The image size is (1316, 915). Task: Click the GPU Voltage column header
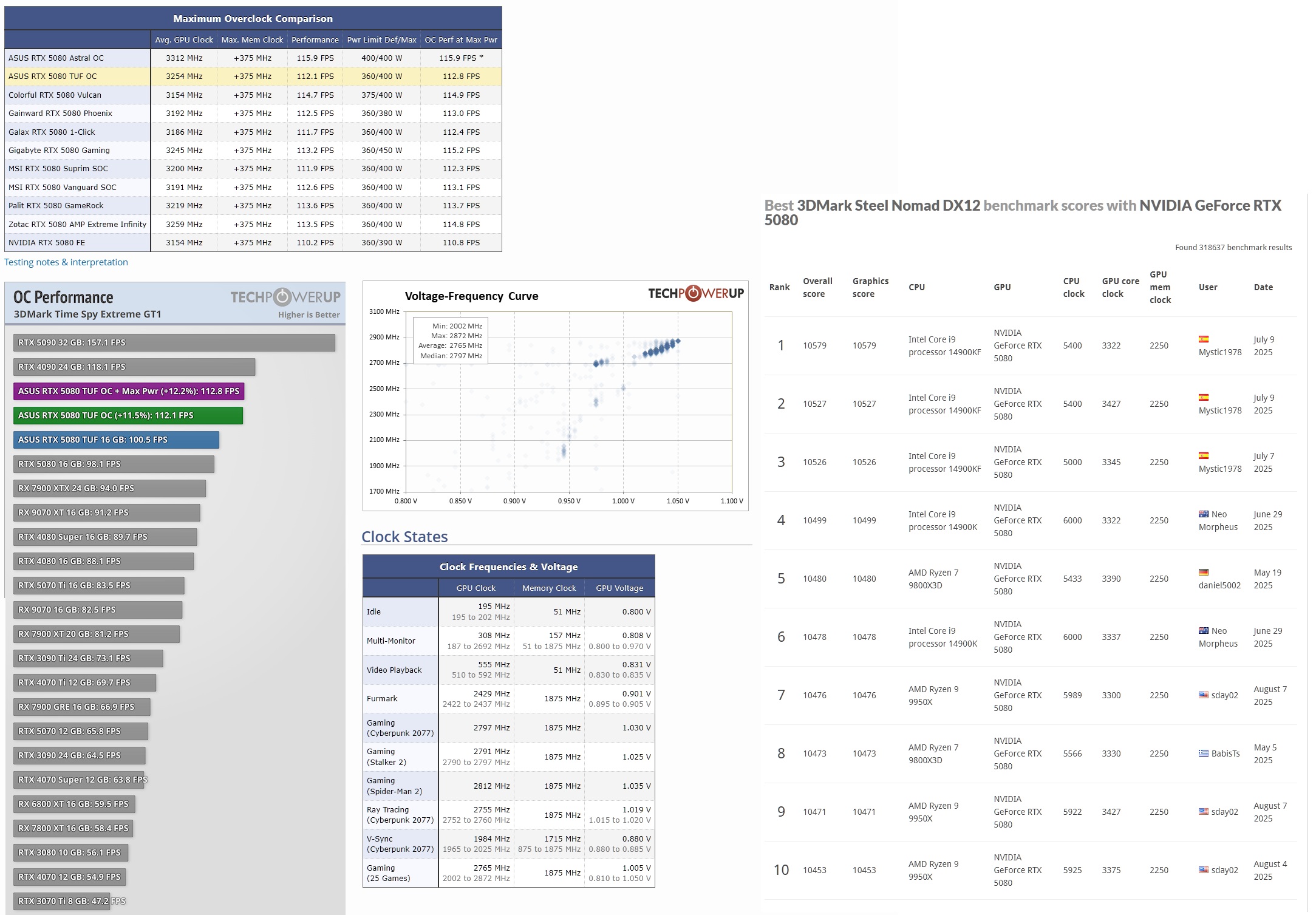click(619, 588)
